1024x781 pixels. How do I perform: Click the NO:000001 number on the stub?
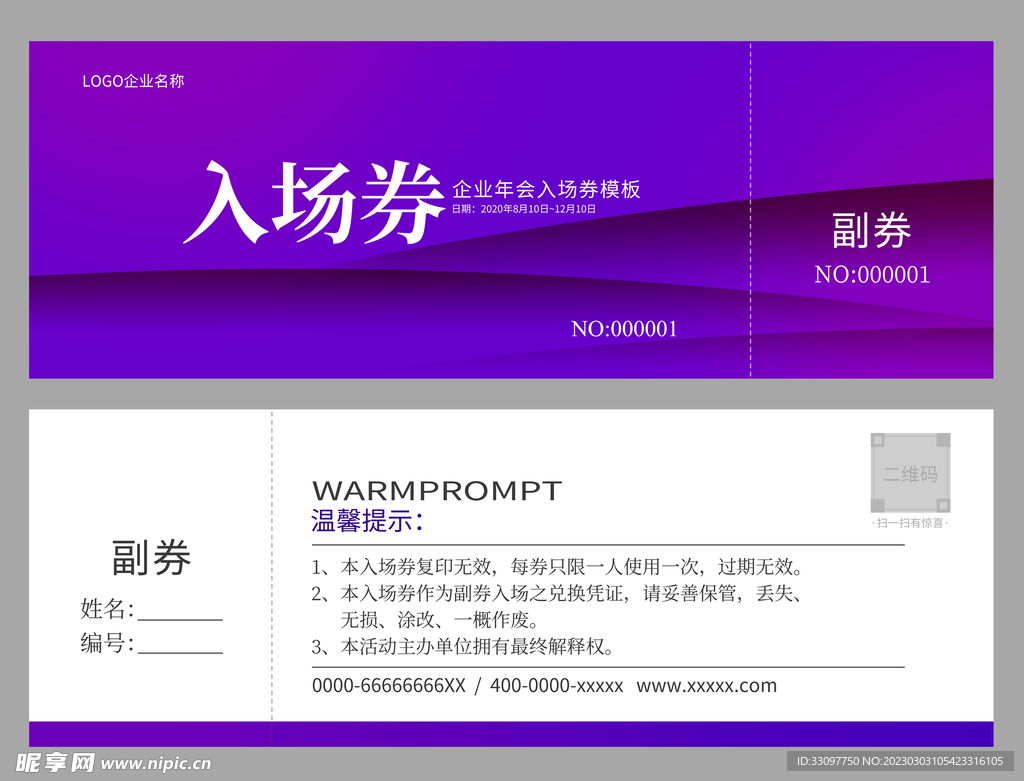coord(874,273)
